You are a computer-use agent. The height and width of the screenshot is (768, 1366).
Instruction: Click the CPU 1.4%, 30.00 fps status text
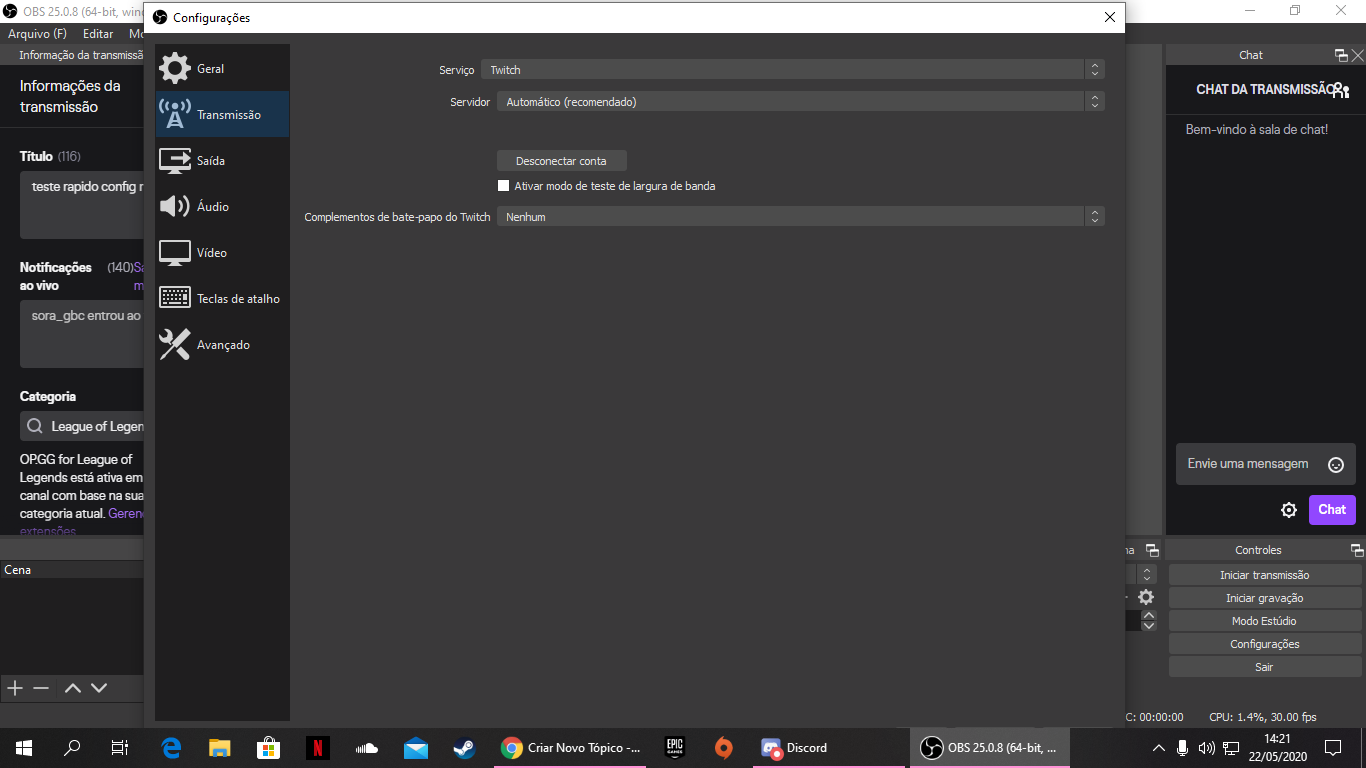coord(1262,717)
